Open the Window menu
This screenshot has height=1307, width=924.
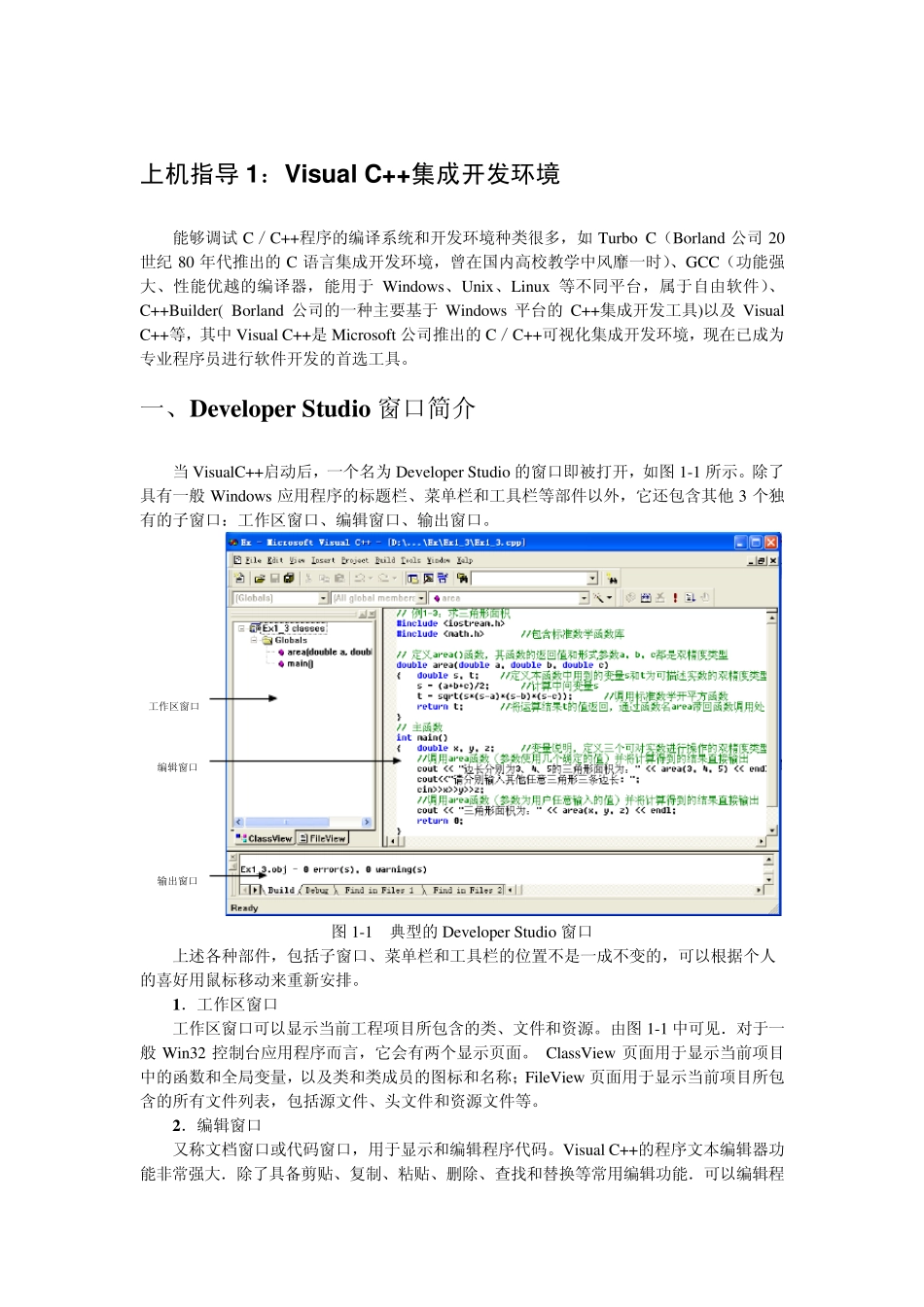(439, 560)
